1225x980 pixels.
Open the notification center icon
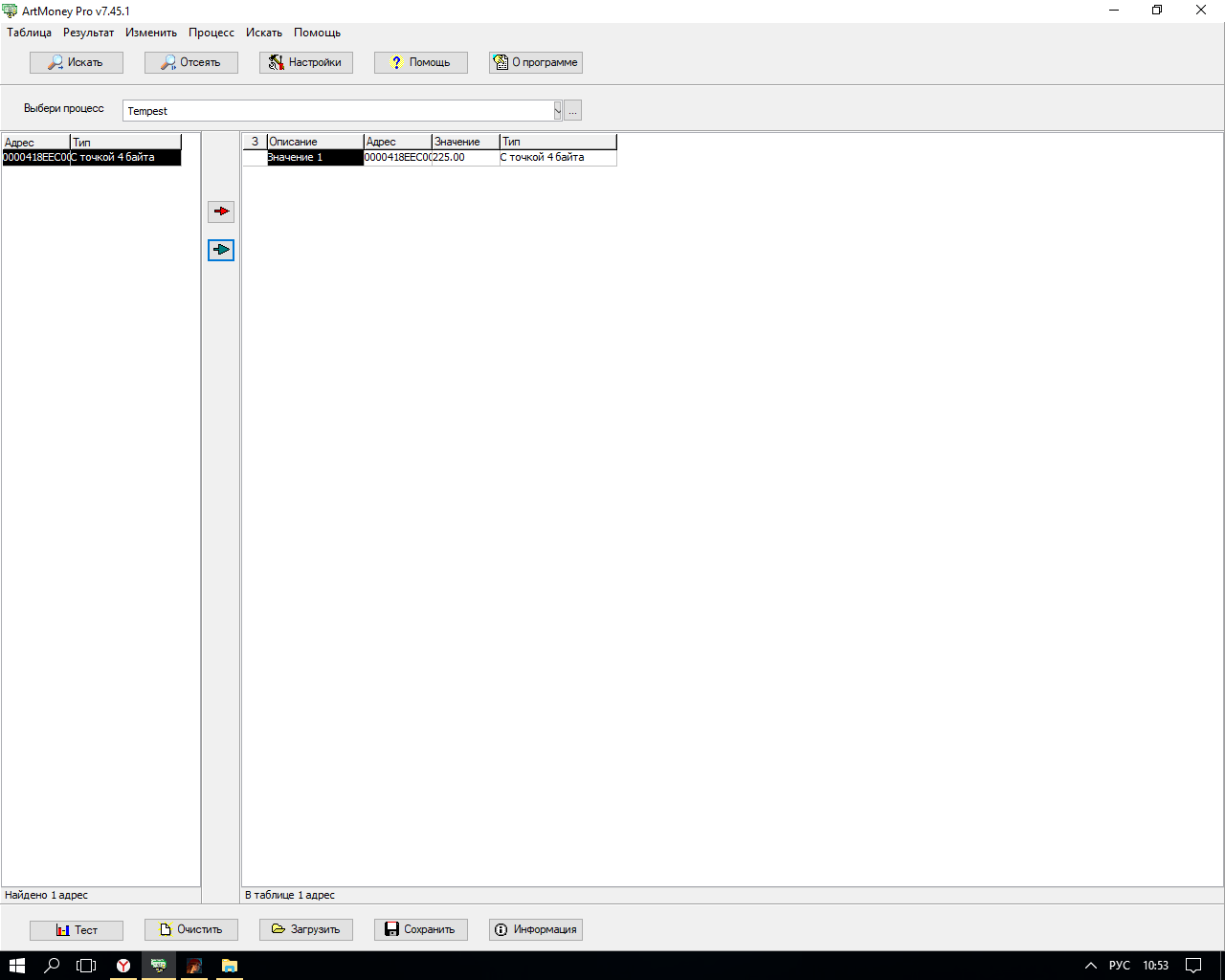click(1193, 966)
